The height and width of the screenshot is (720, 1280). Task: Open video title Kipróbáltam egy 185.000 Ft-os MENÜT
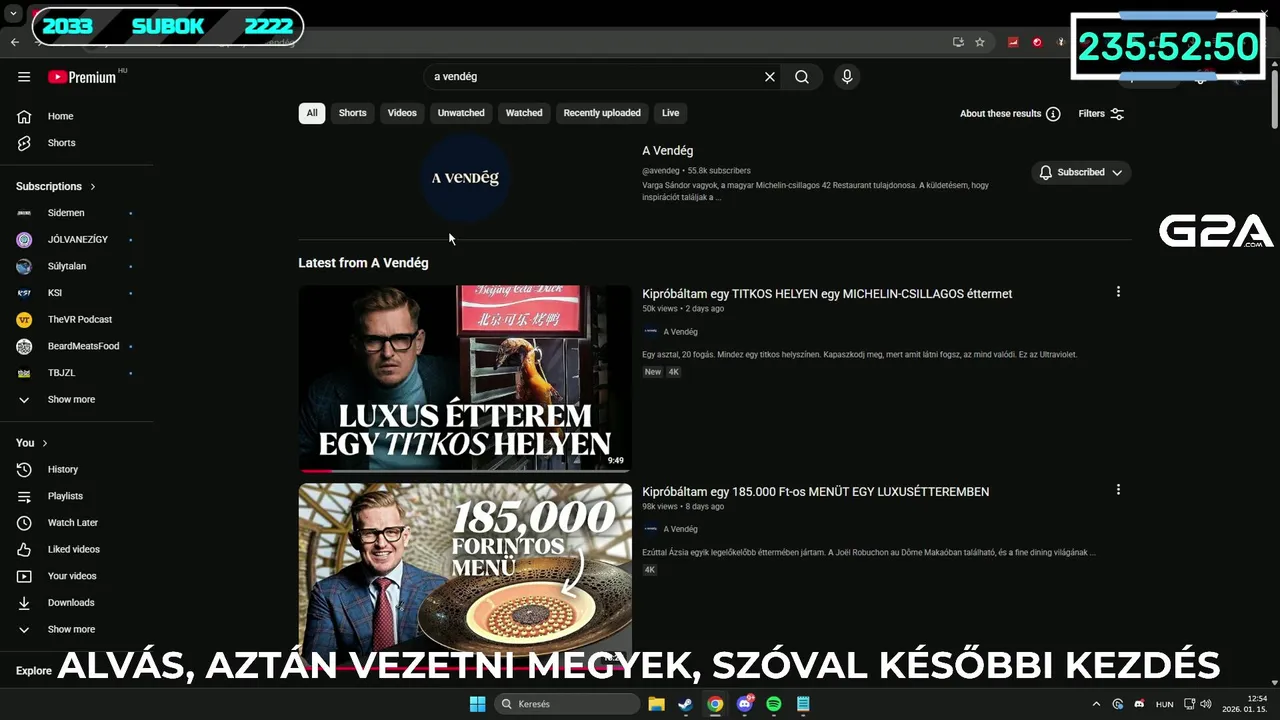[815, 492]
